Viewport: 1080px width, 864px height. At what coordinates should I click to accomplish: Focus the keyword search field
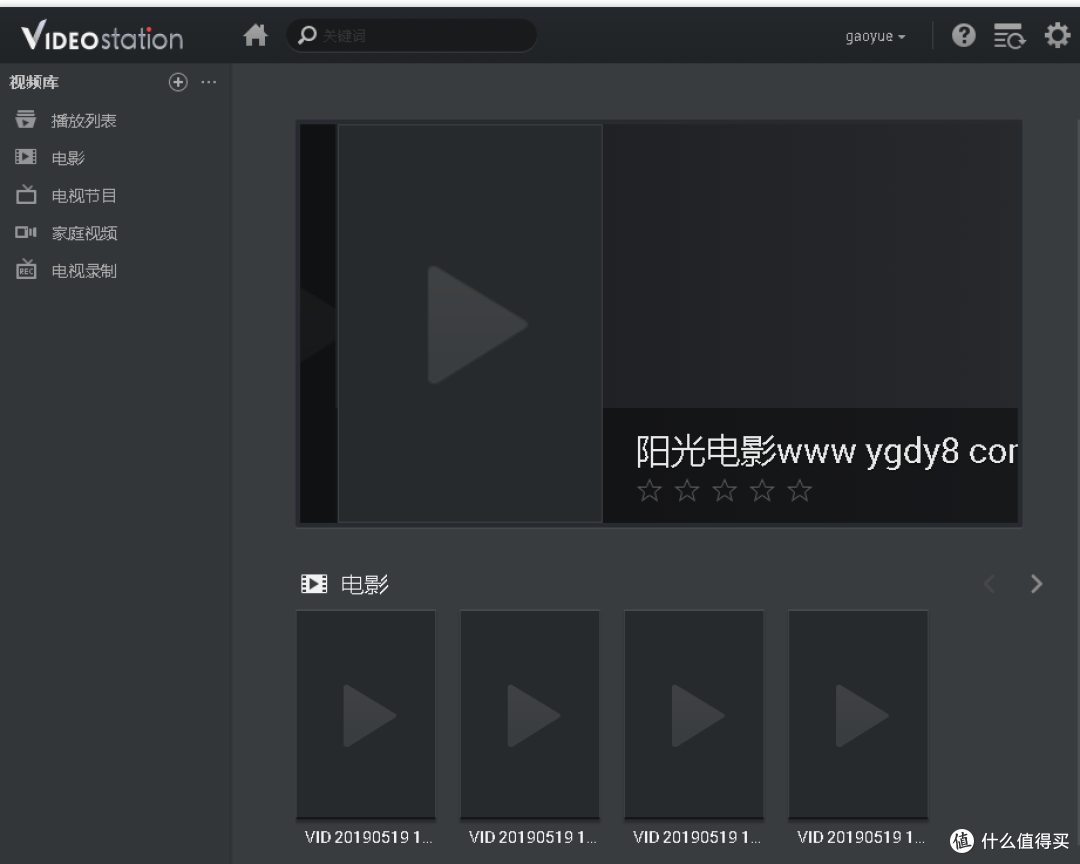pyautogui.click(x=411, y=35)
